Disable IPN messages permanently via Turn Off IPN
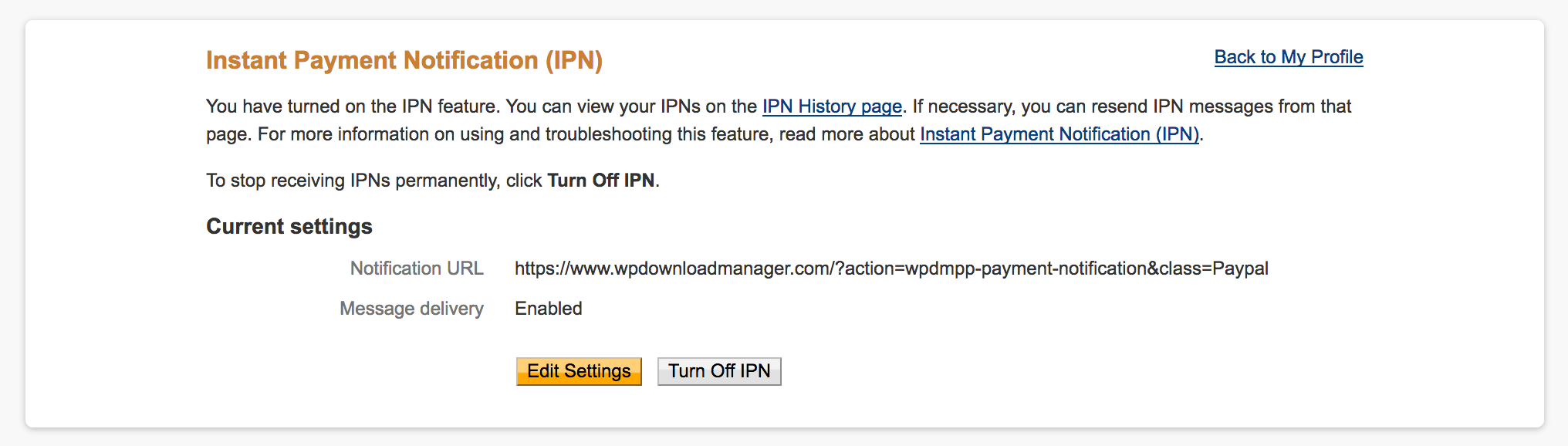The image size is (1568, 446). (718, 371)
